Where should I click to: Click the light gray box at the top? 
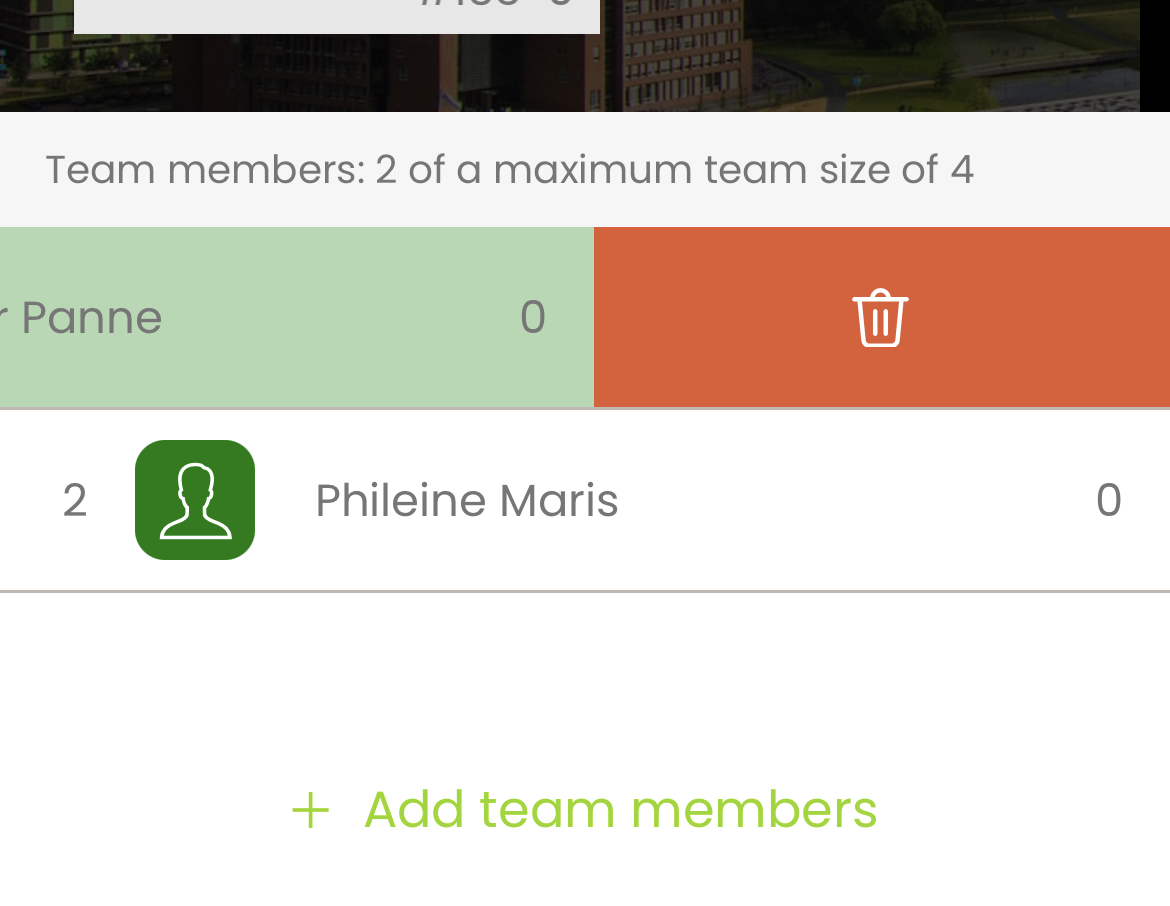coord(337,16)
